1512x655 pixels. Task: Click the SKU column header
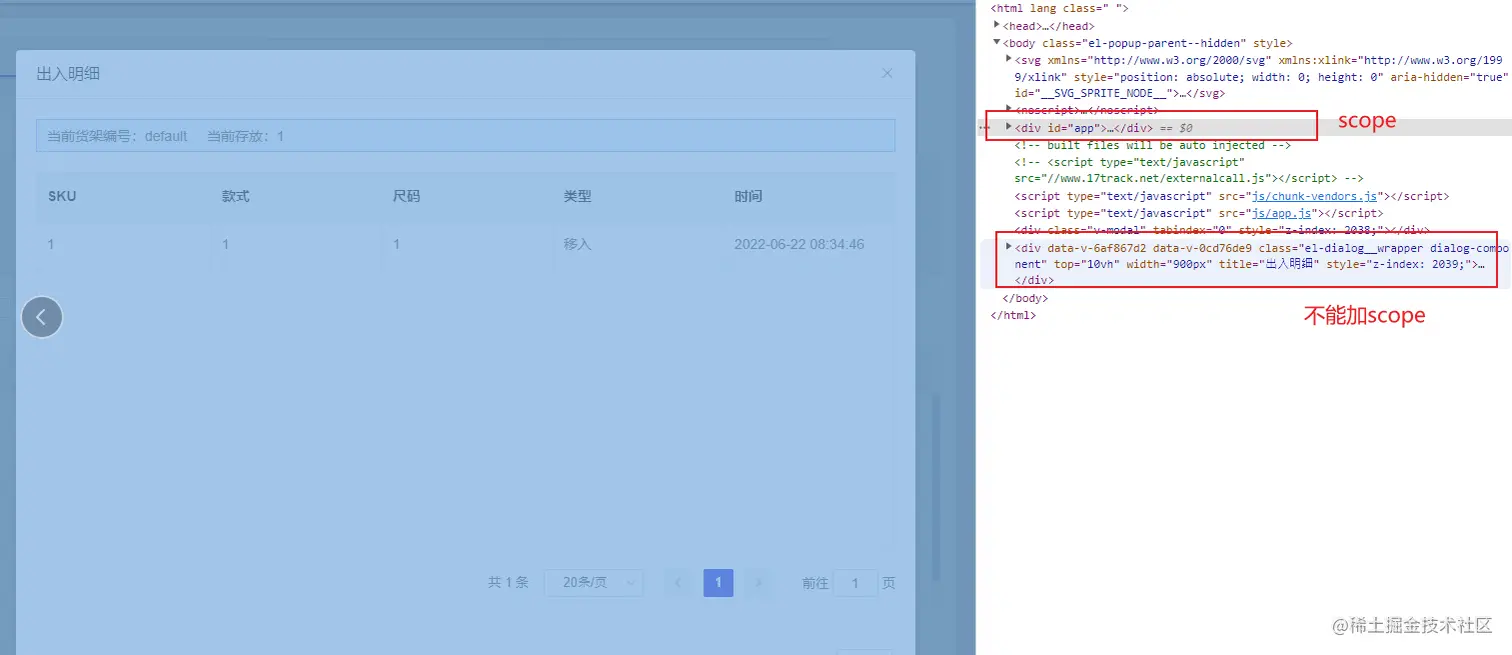click(62, 196)
